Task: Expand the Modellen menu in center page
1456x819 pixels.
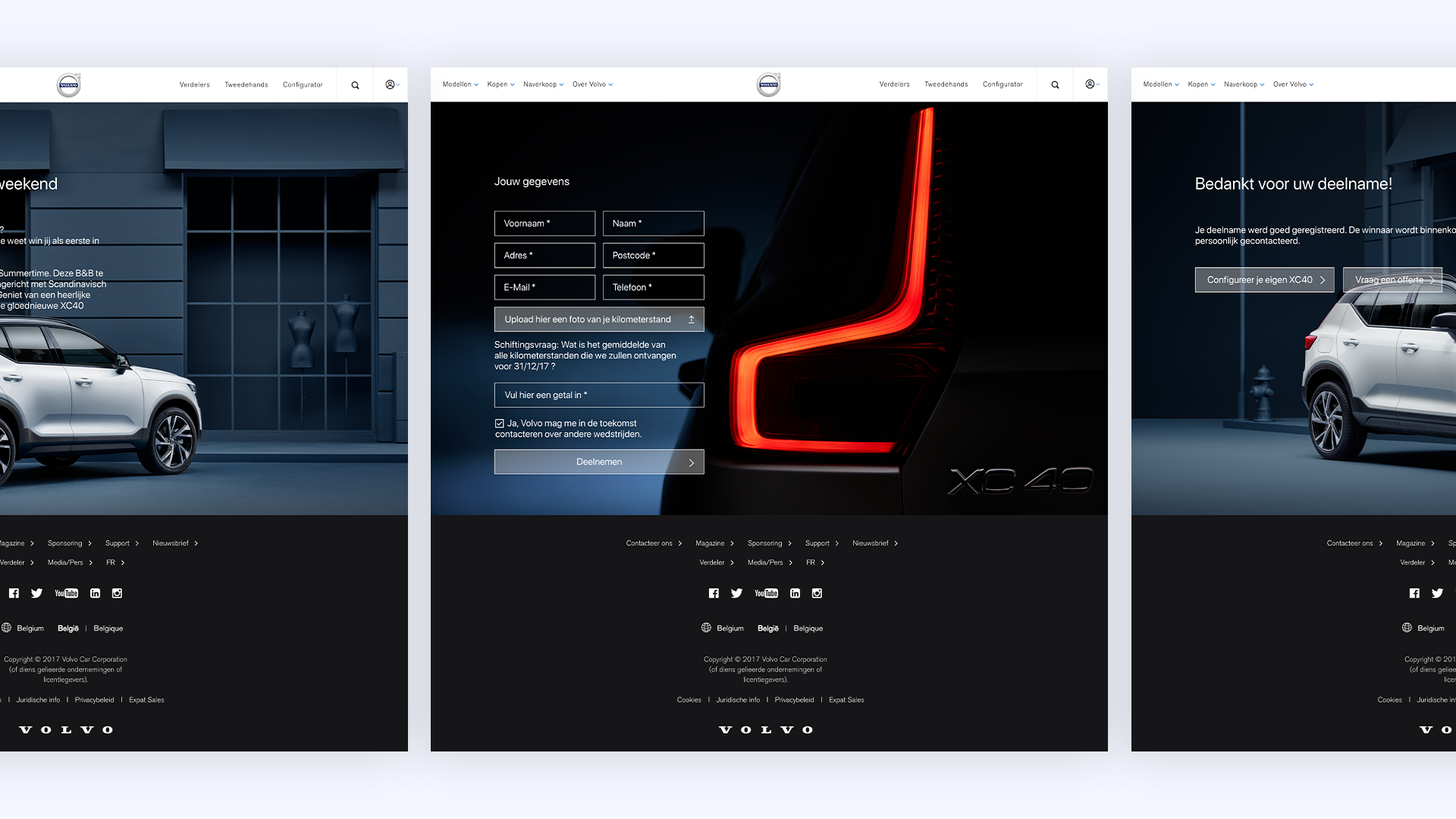Action: (460, 84)
